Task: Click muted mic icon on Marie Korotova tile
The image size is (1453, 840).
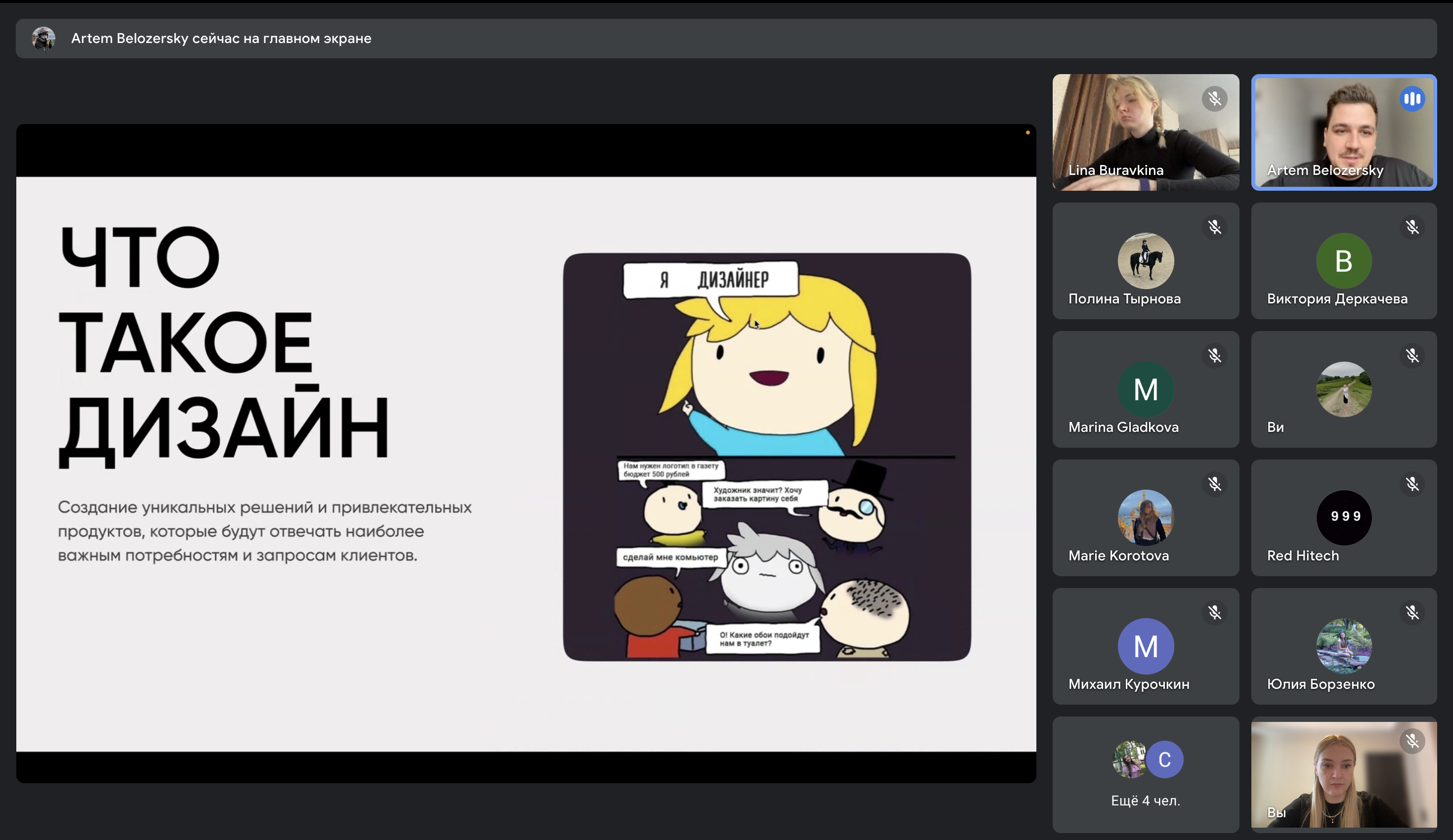Action: pos(1214,484)
